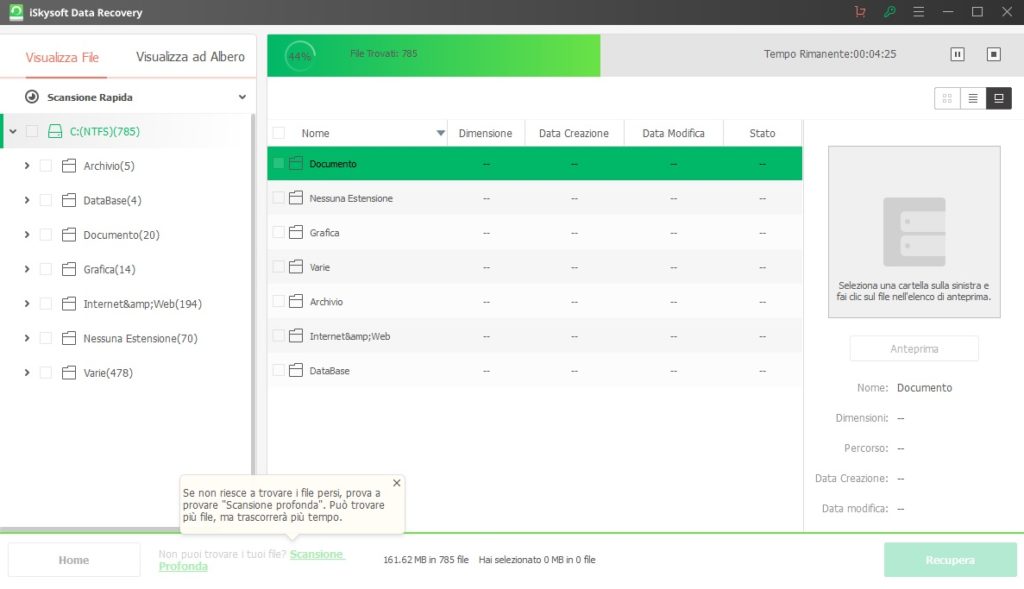
Task: Click DataBase folder icon in left tree
Action: point(69,200)
